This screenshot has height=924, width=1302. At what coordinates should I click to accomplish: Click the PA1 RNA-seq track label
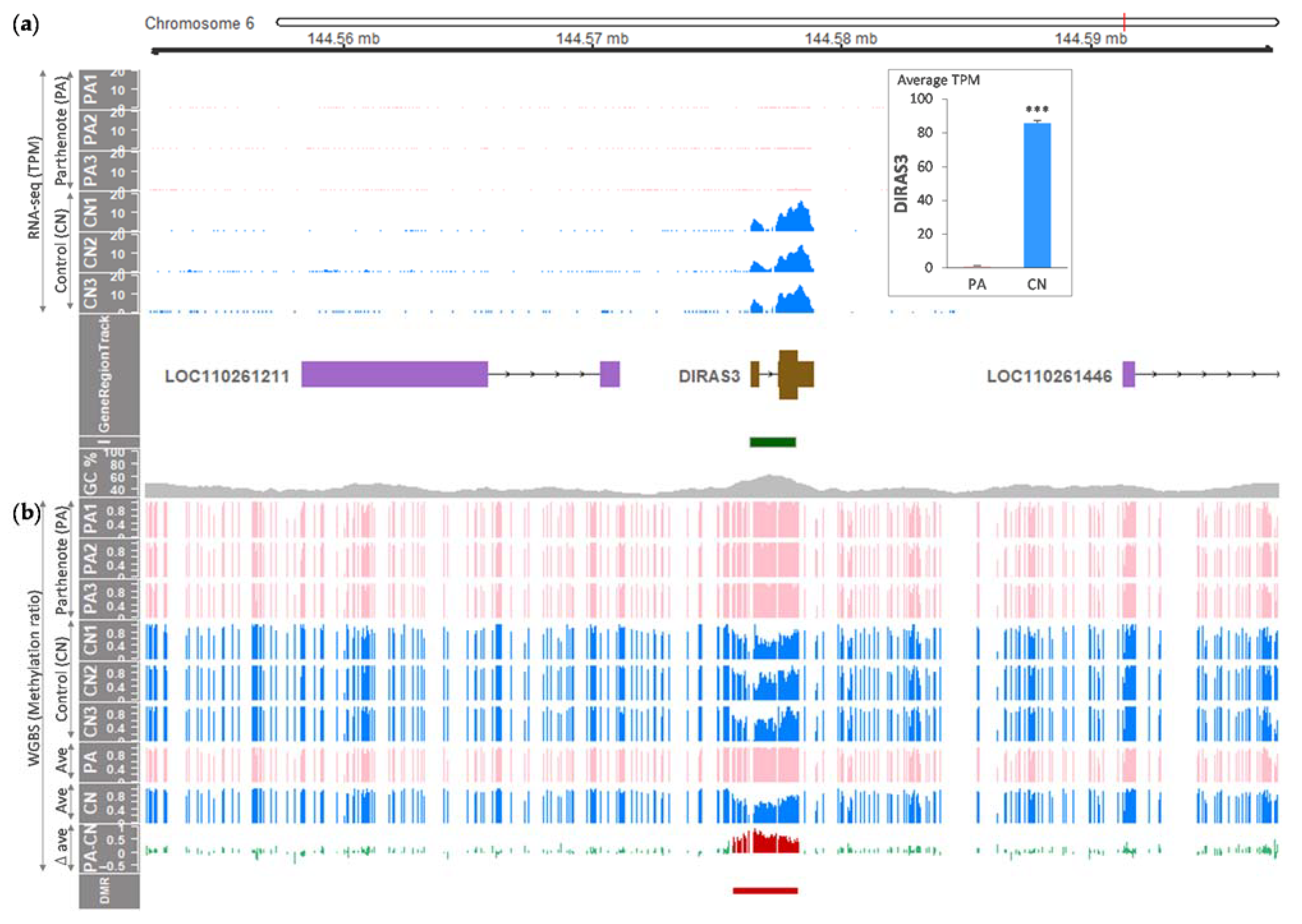(91, 89)
